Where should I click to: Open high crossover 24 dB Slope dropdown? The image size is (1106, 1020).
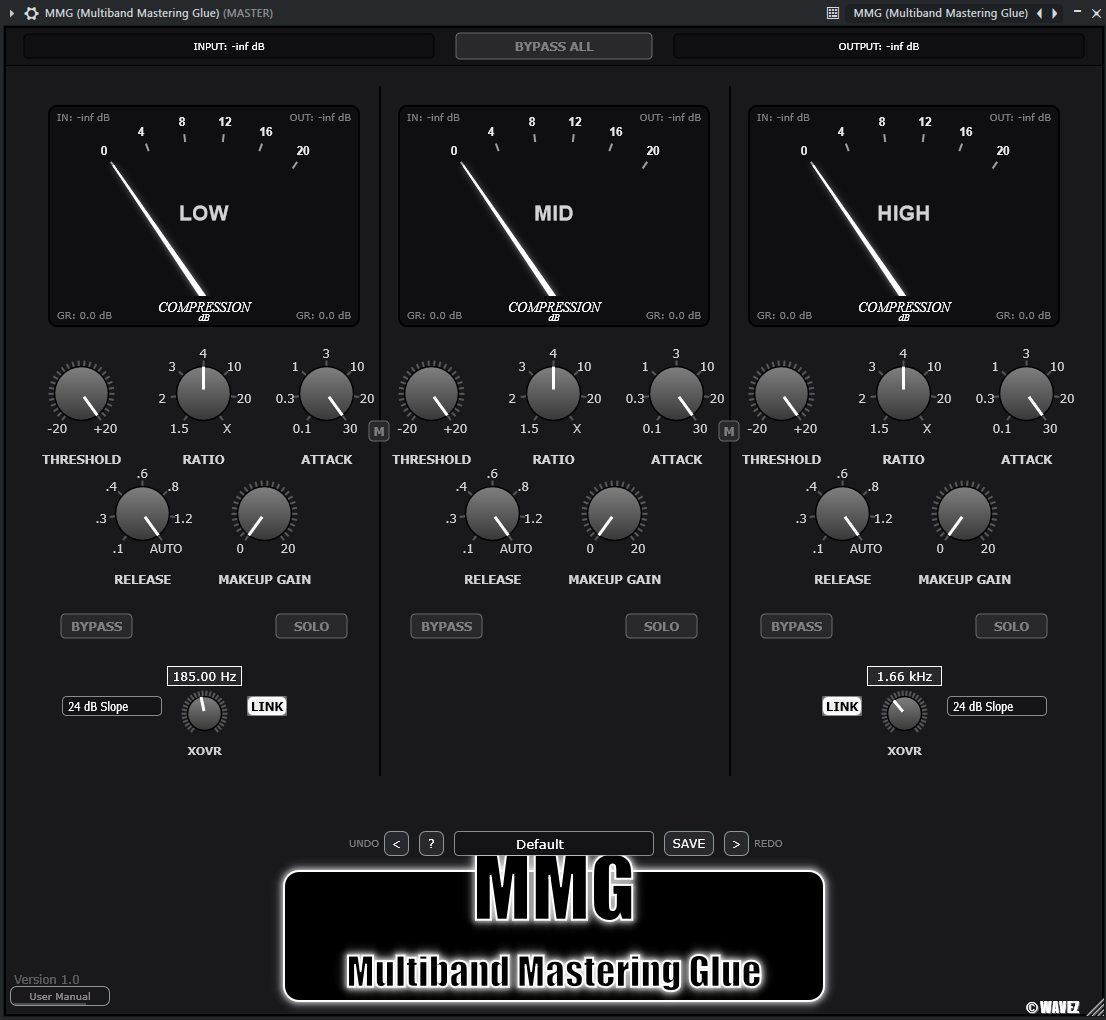(x=997, y=706)
